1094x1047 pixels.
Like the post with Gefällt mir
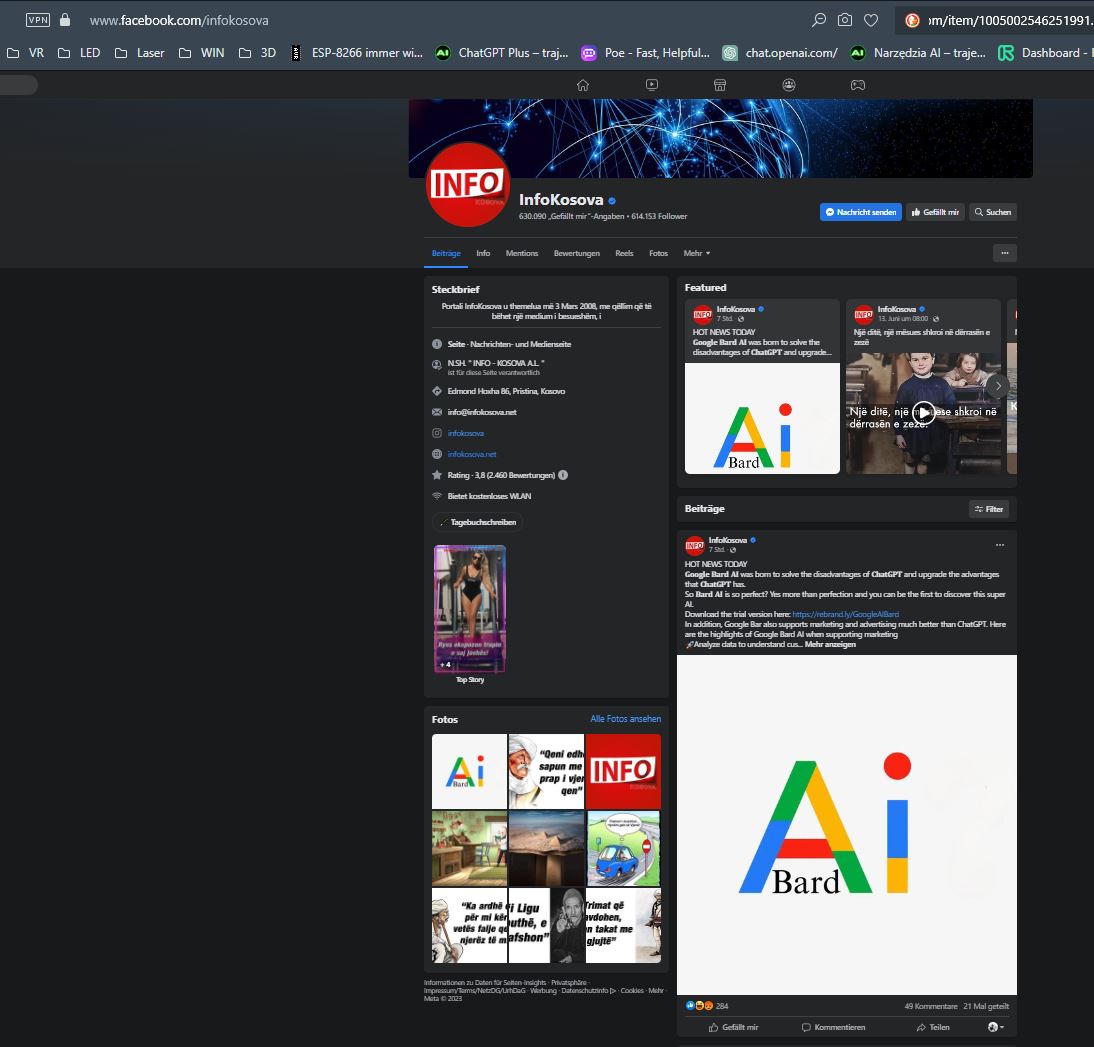coord(733,1027)
